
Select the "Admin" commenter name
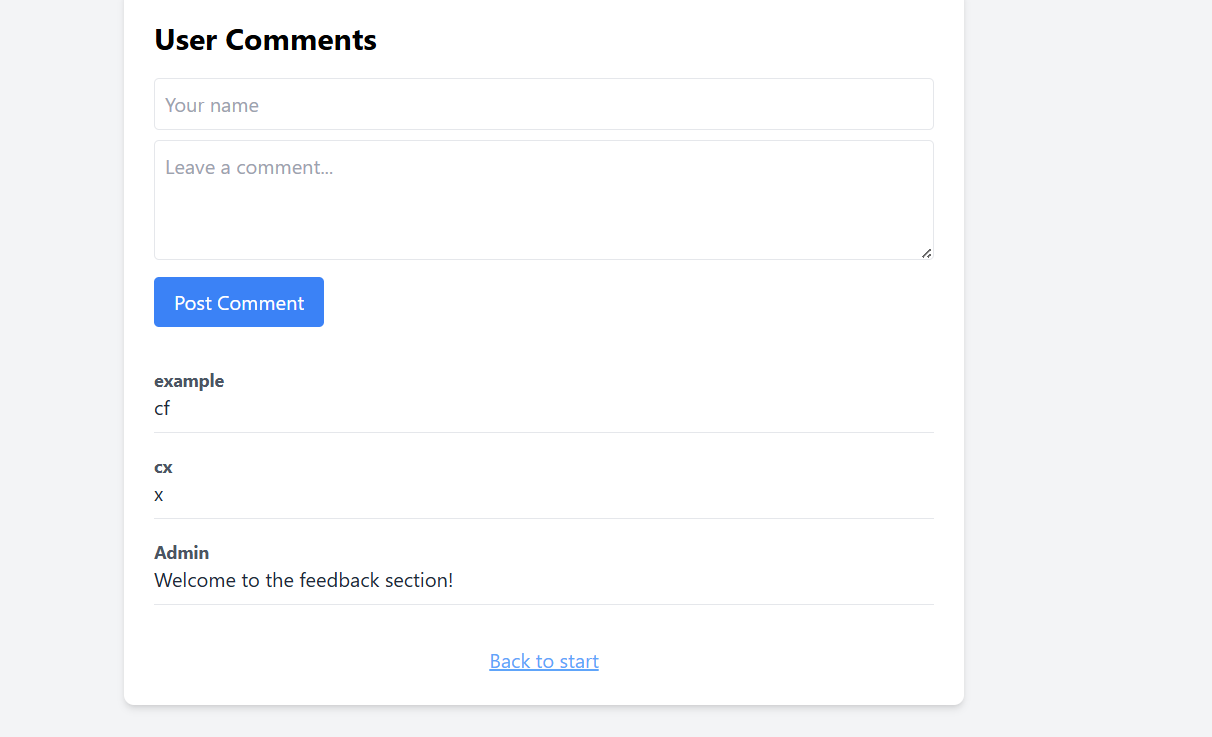tap(182, 553)
